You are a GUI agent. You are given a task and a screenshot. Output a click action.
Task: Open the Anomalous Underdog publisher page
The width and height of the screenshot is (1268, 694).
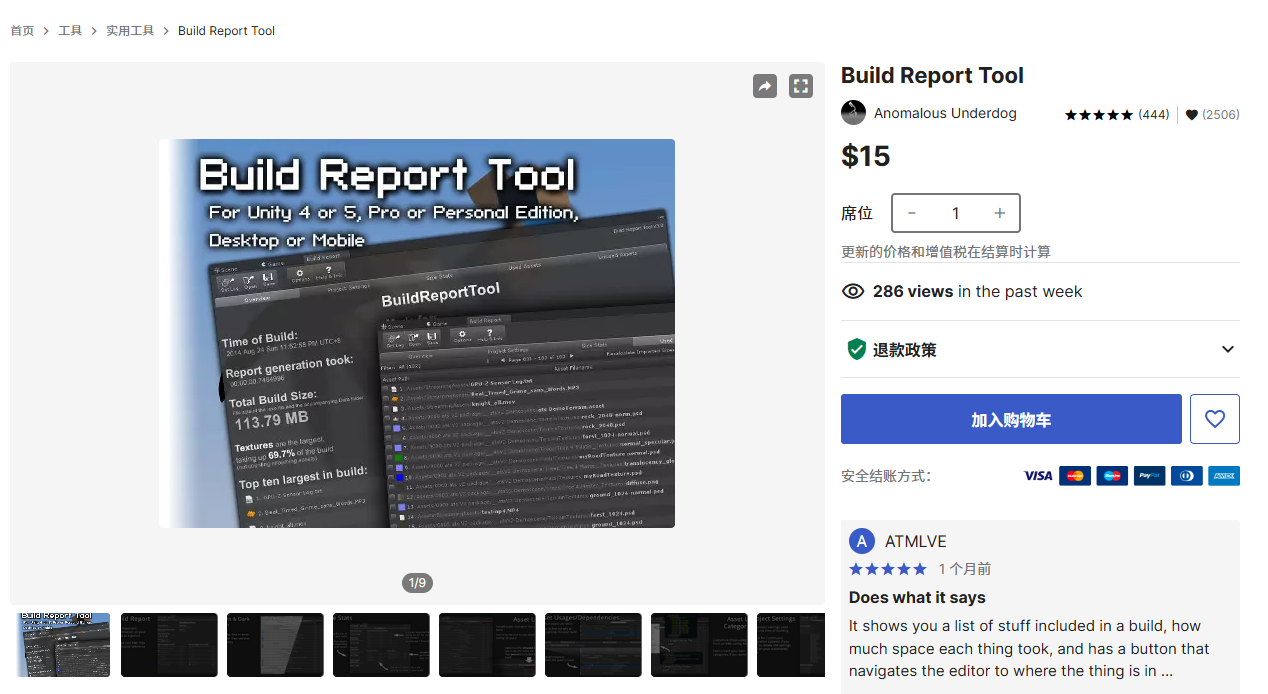coord(945,113)
